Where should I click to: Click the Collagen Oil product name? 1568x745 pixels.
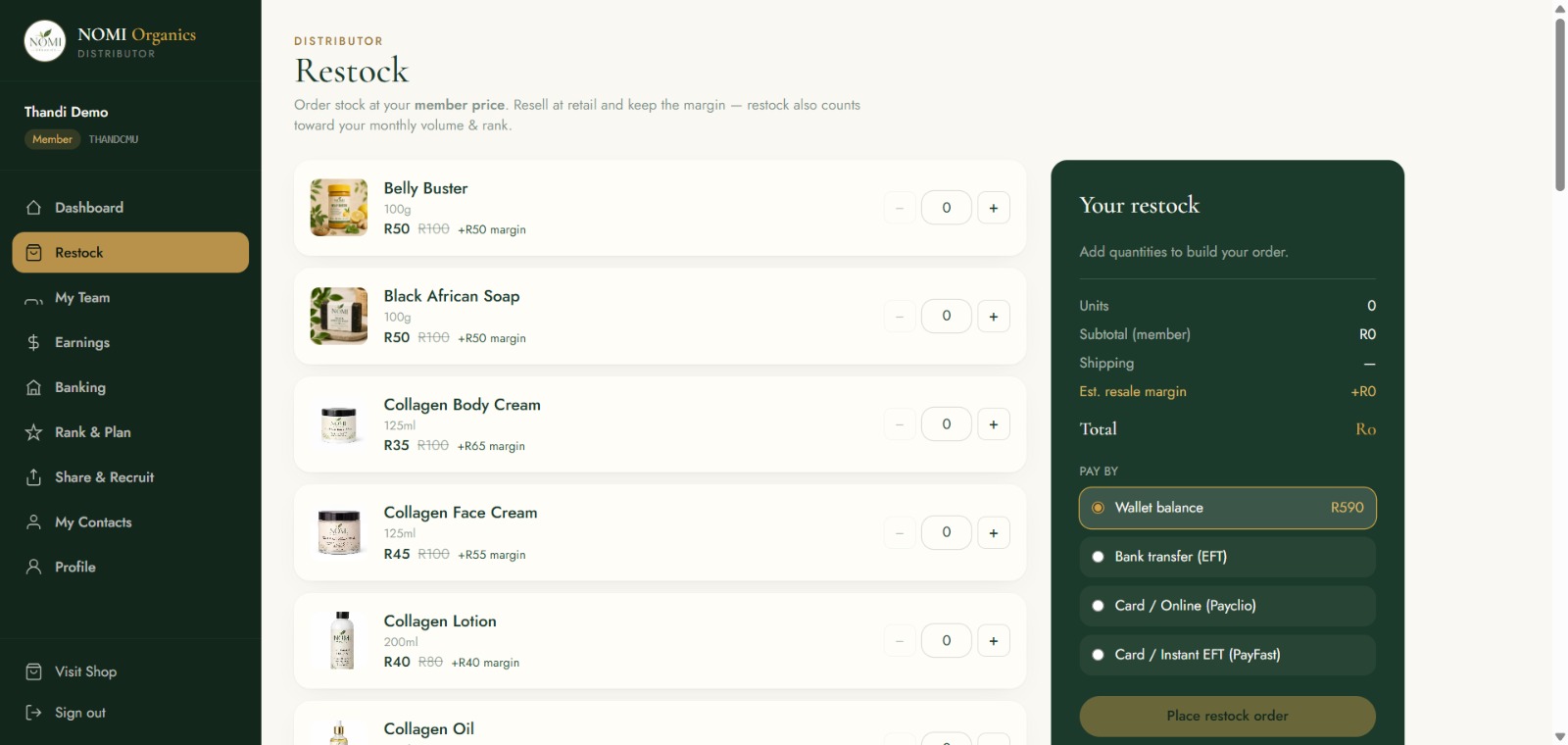point(429,729)
